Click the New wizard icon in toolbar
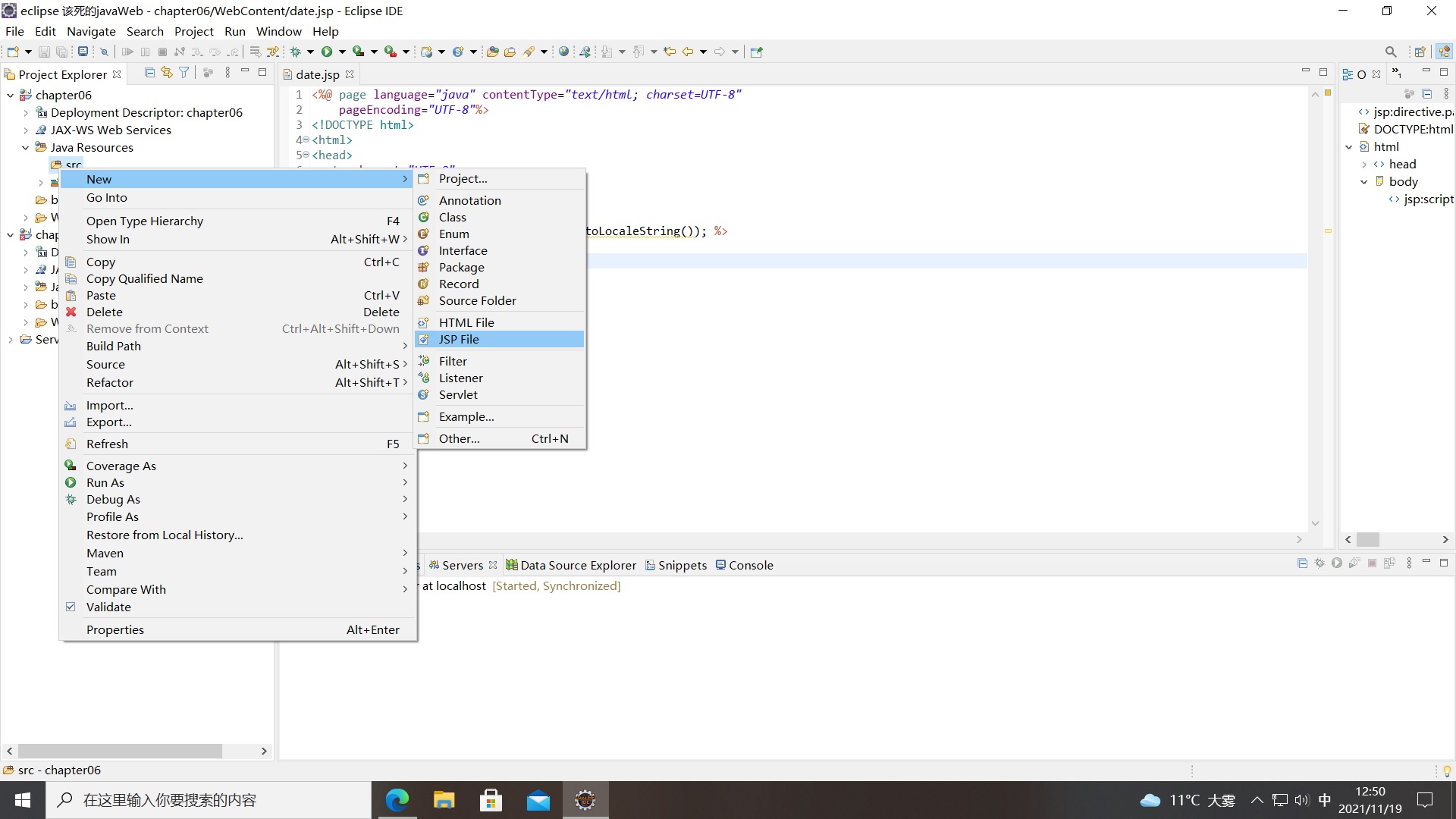This screenshot has width=1456, height=819. (x=13, y=52)
